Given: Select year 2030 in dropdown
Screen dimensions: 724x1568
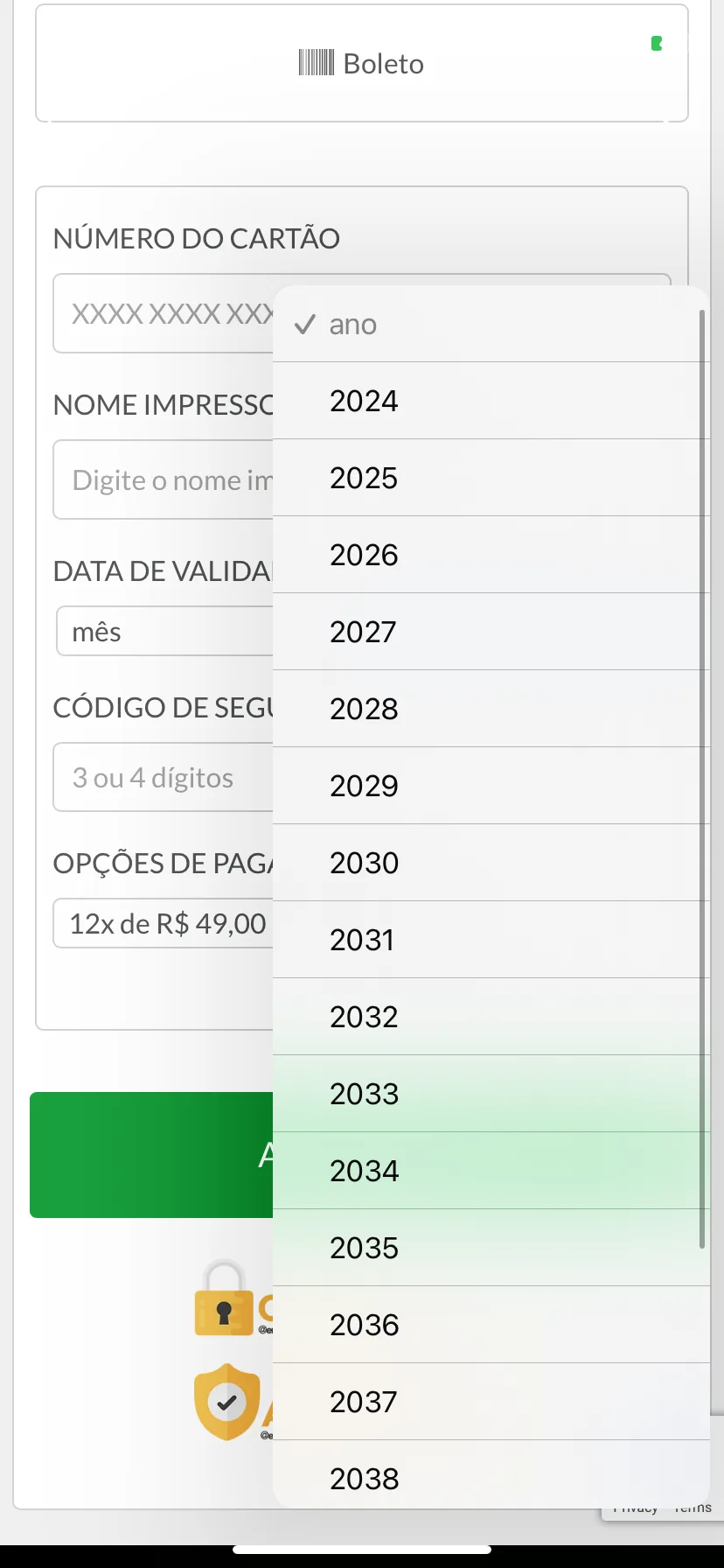Looking at the screenshot, I should [491, 863].
